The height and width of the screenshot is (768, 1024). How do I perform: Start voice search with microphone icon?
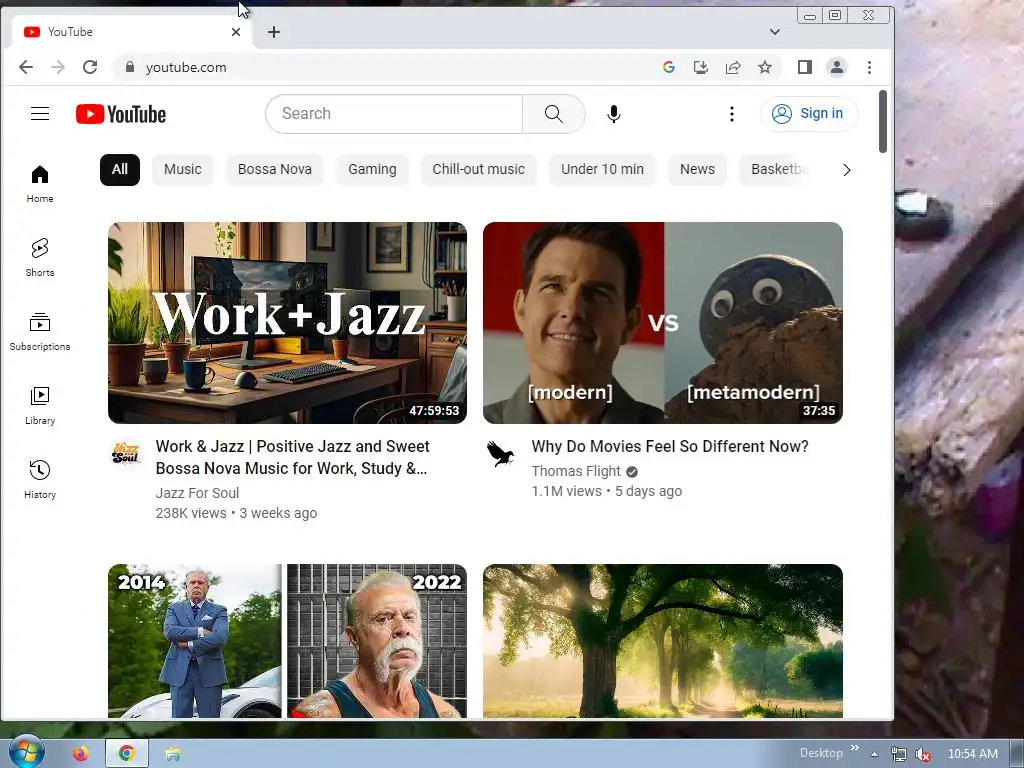tap(613, 114)
